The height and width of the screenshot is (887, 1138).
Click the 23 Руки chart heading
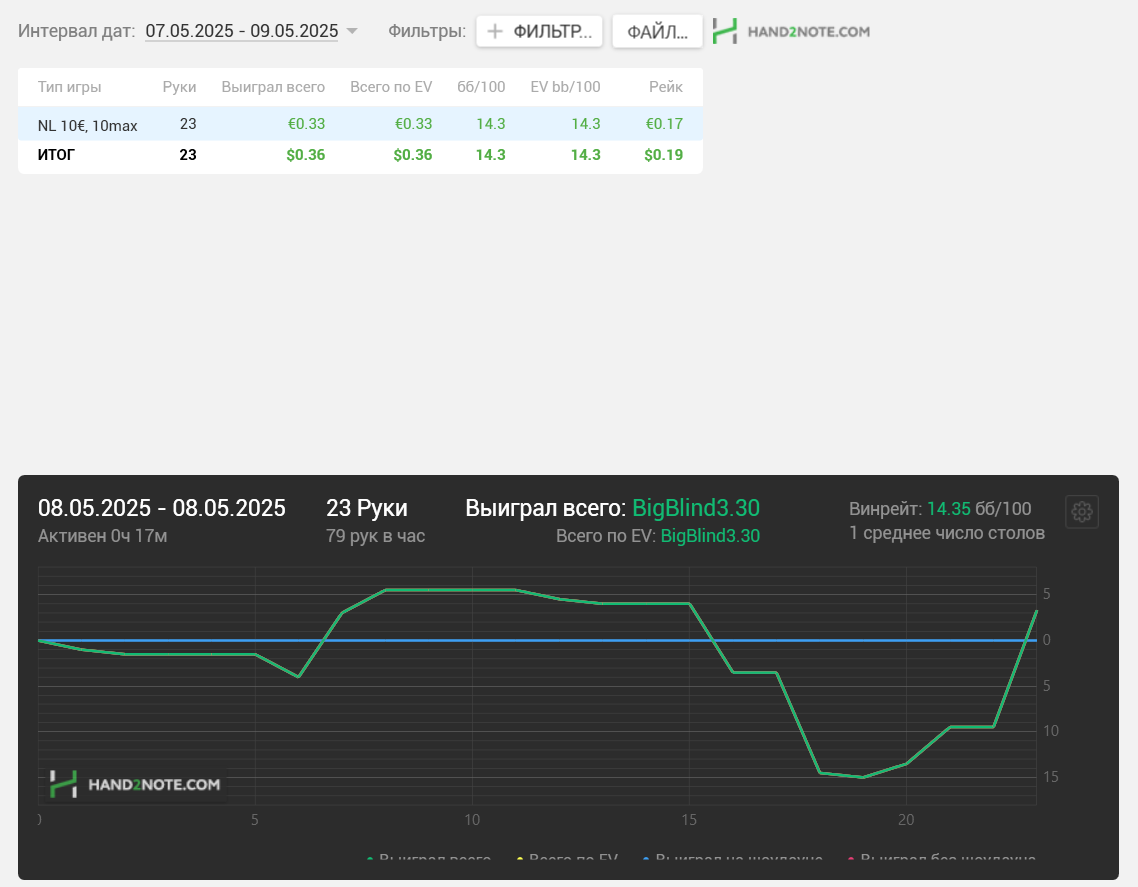(x=367, y=508)
